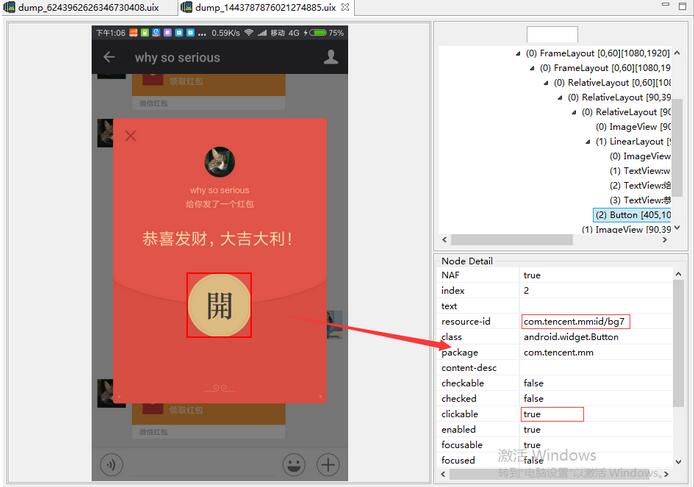Minimize the editor view pane
This screenshot has width=694, height=487.
(x=665, y=5)
